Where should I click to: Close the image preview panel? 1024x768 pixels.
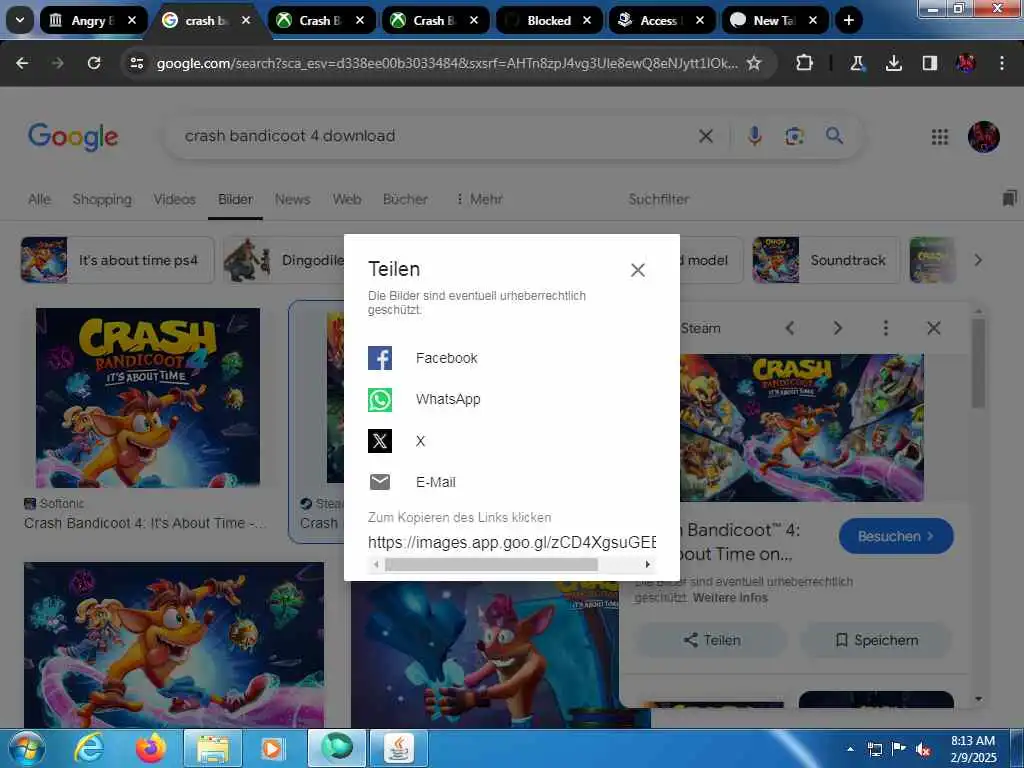coord(934,328)
